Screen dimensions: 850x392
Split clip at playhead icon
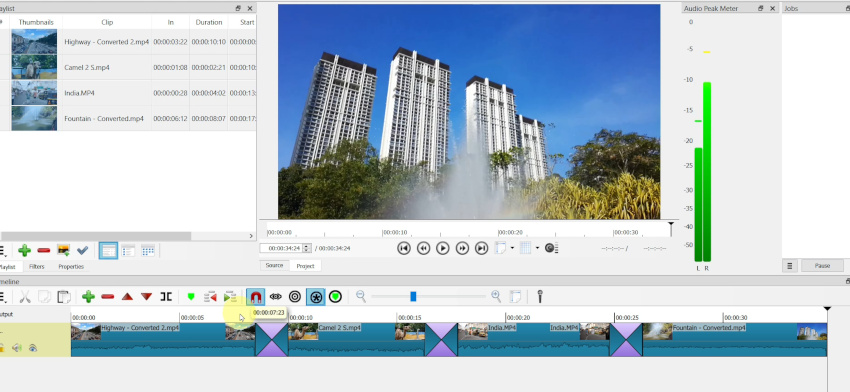point(166,297)
